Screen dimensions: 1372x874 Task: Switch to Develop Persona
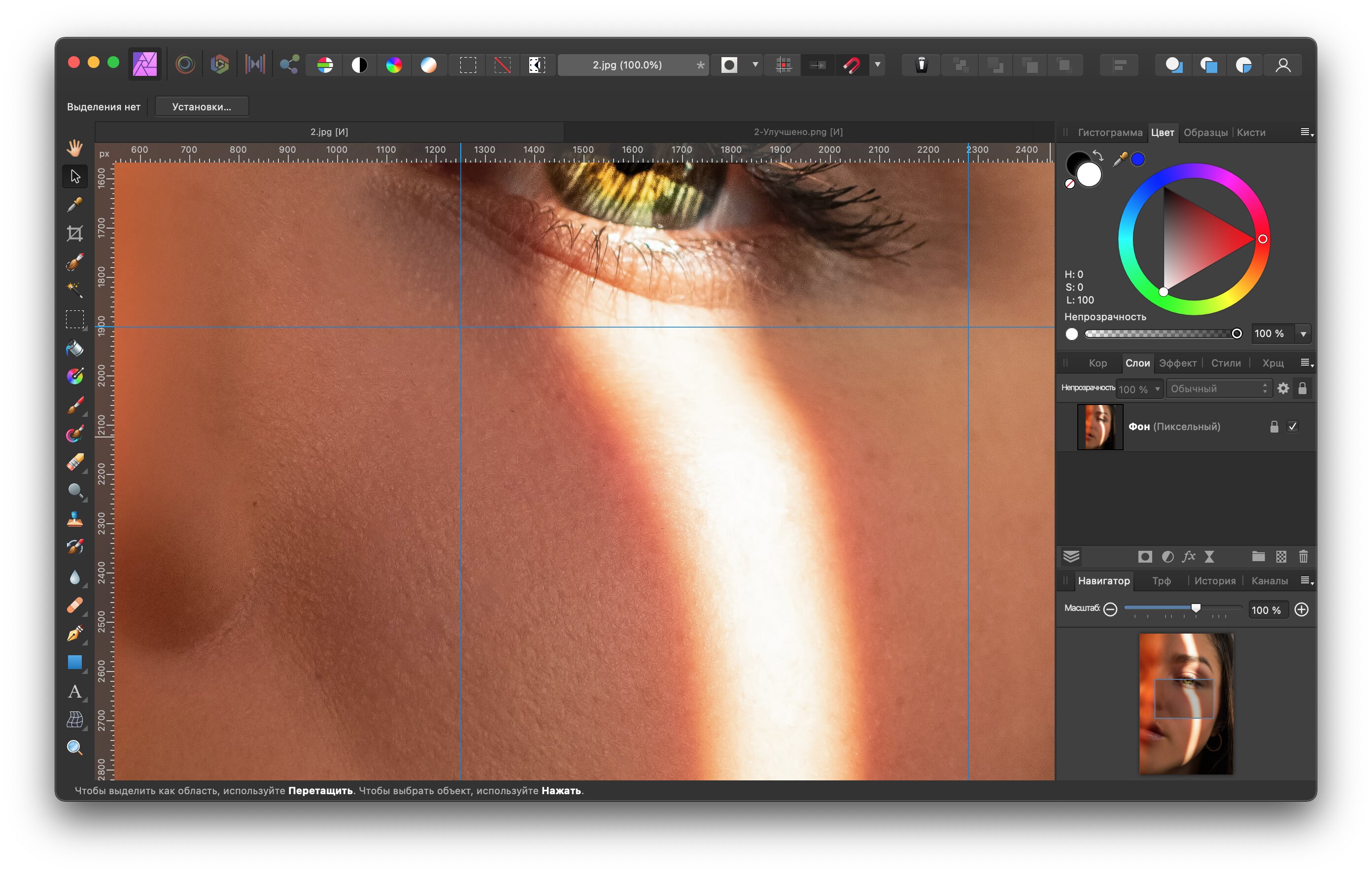(220, 65)
